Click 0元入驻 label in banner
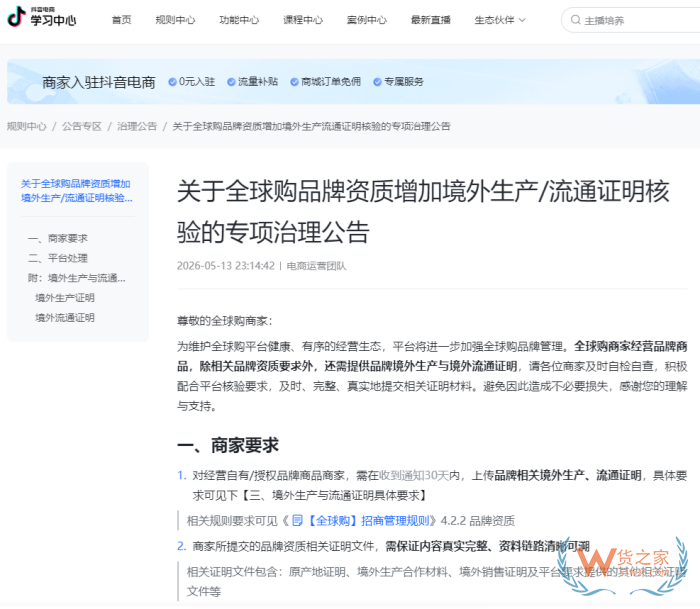The height and width of the screenshot is (609, 700). click(197, 82)
